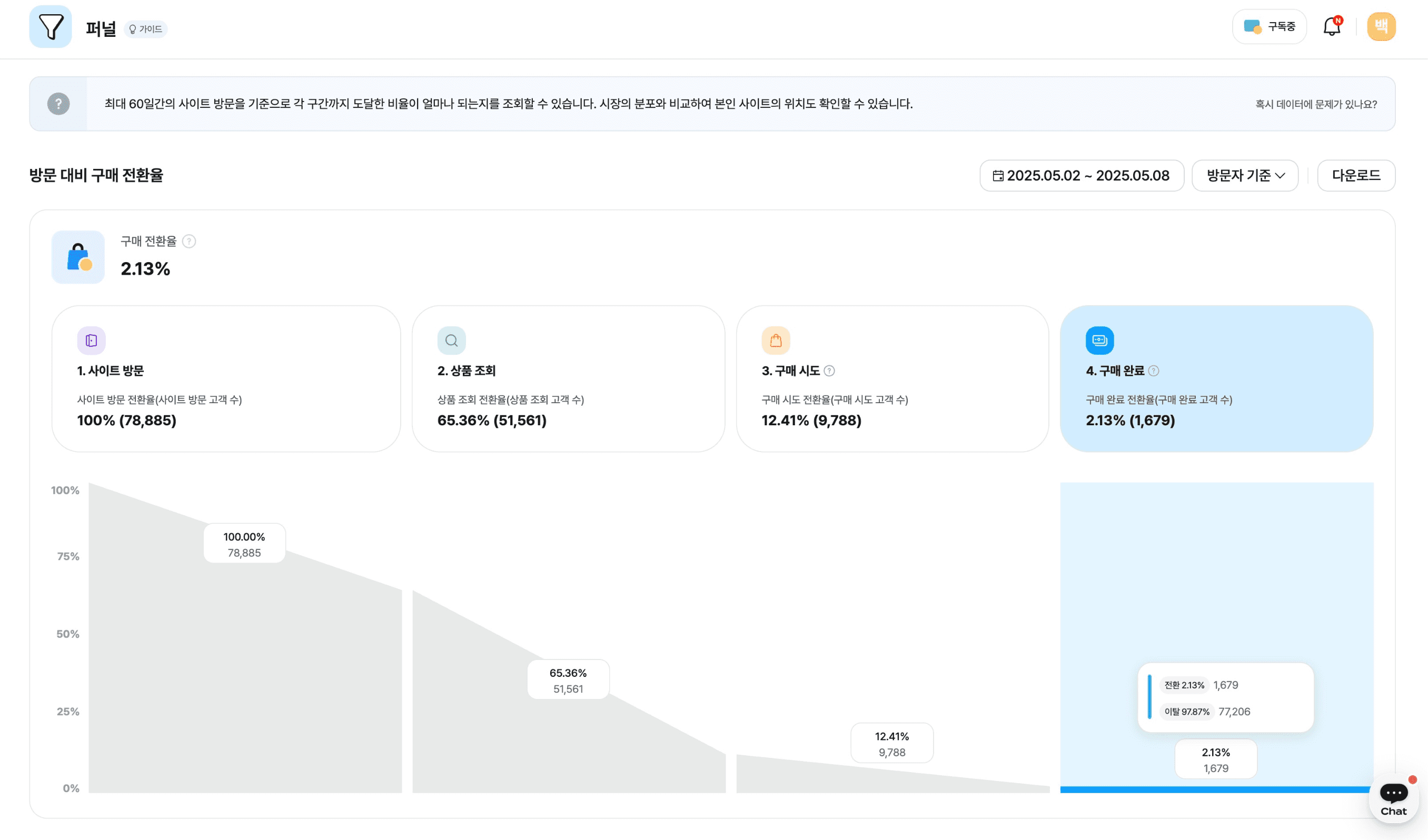Select the 1. 사이트 방문 card

pyautogui.click(x=225, y=378)
